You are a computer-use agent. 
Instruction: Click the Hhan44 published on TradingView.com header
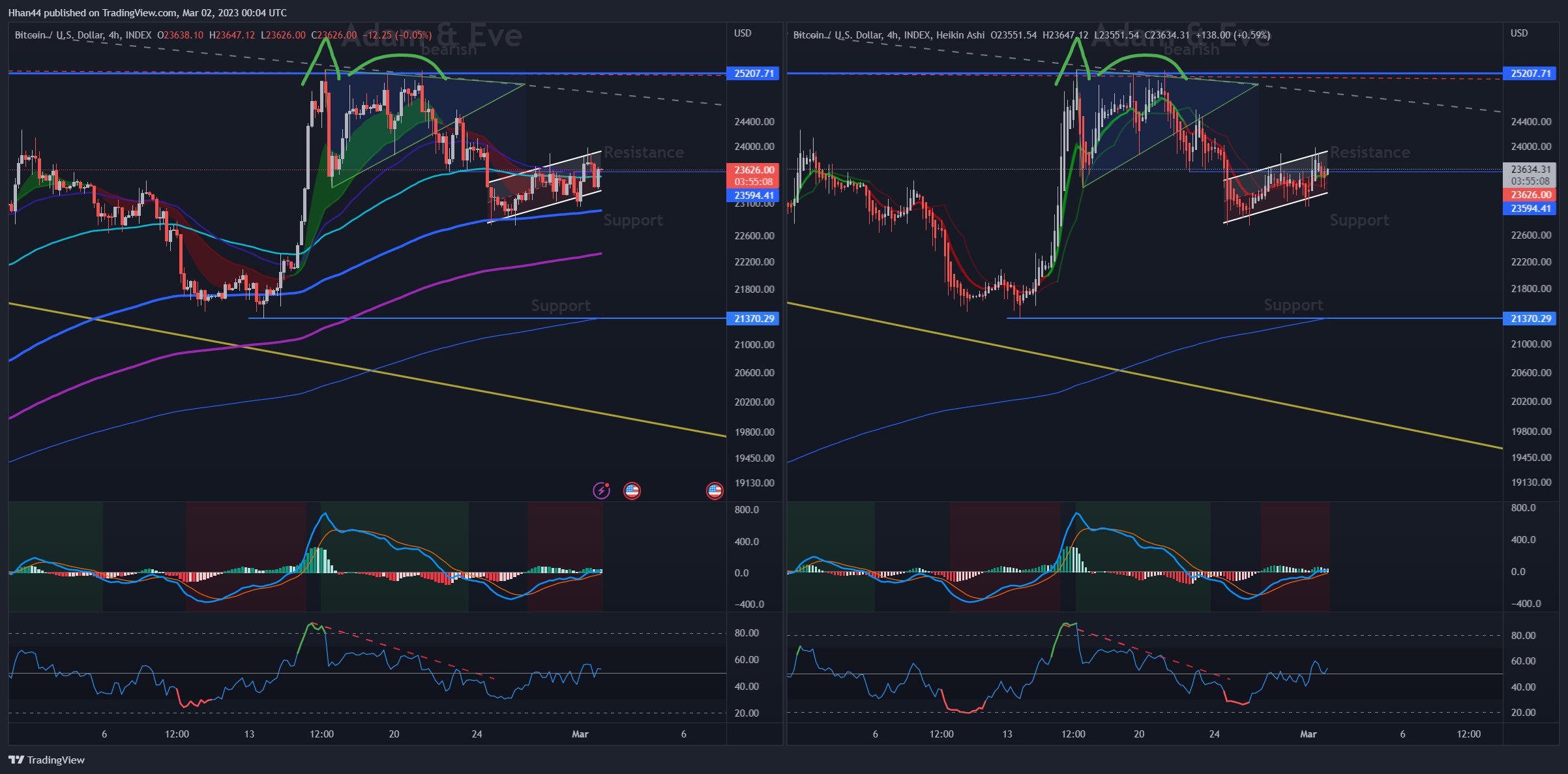147,12
